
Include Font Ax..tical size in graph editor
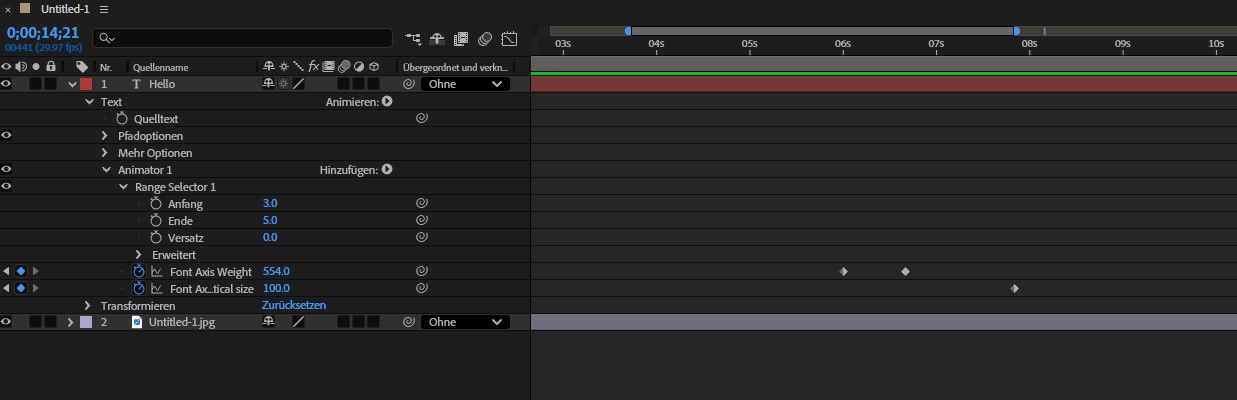[157, 288]
